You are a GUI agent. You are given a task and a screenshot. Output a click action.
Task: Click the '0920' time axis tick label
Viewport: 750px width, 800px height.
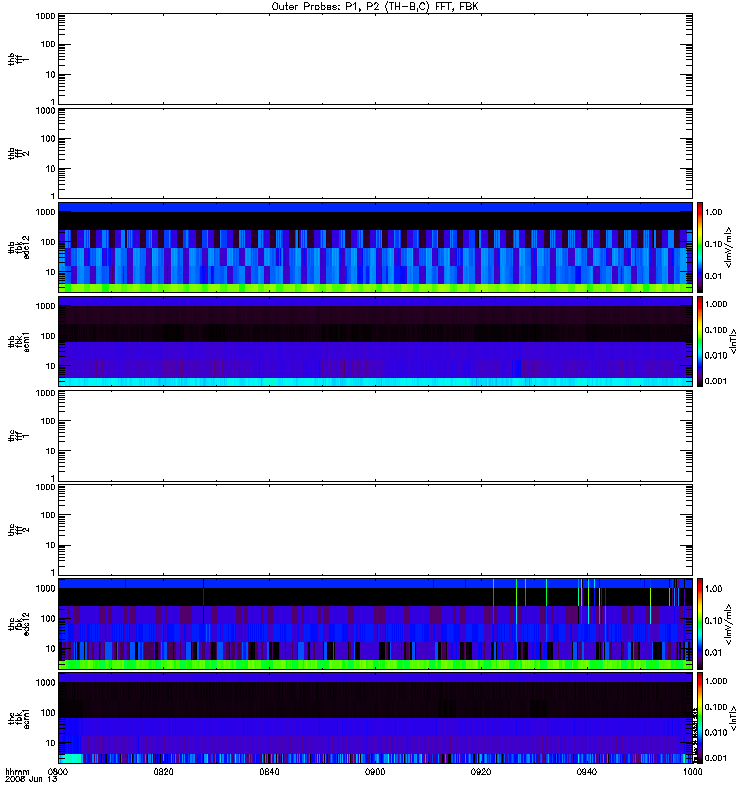click(x=481, y=772)
